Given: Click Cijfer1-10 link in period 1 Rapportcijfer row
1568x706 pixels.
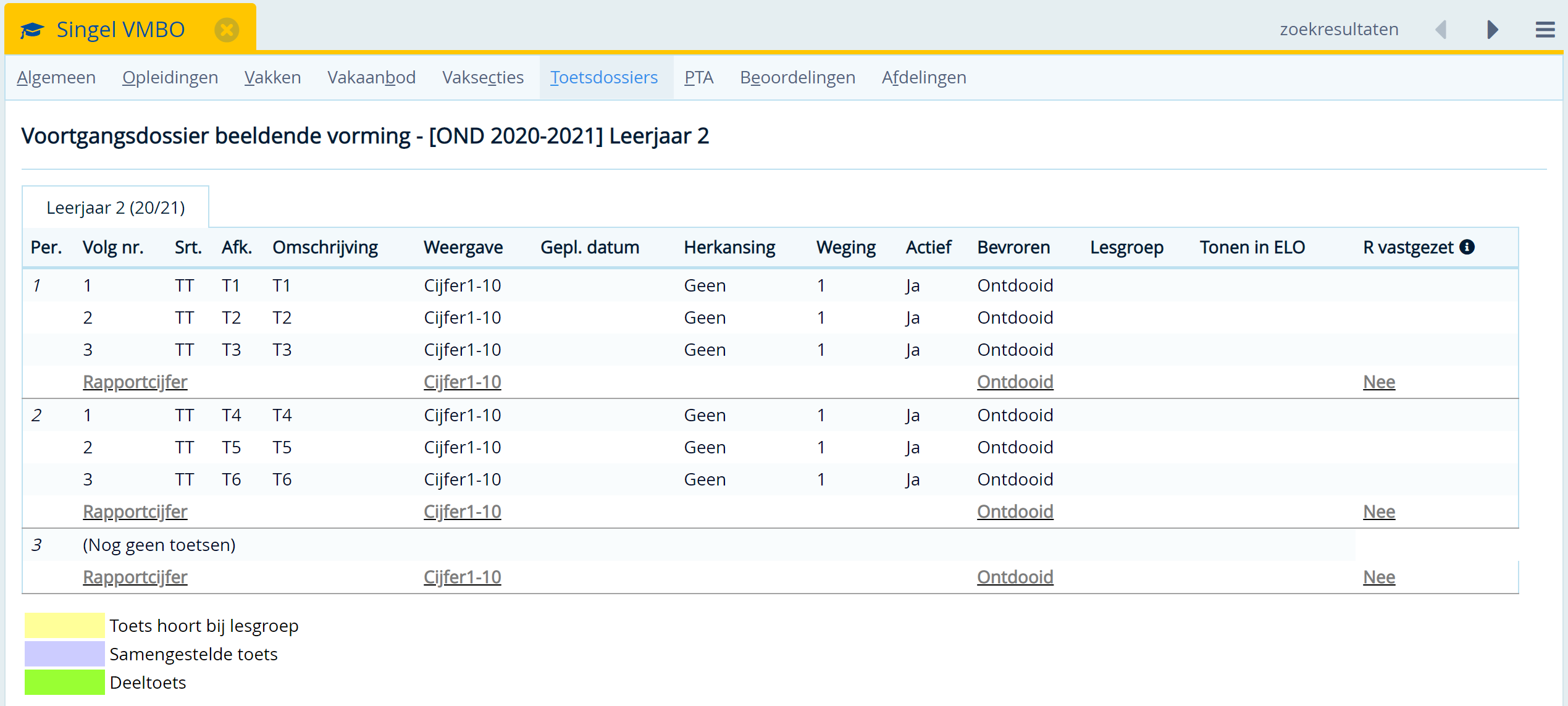Looking at the screenshot, I should point(462,382).
